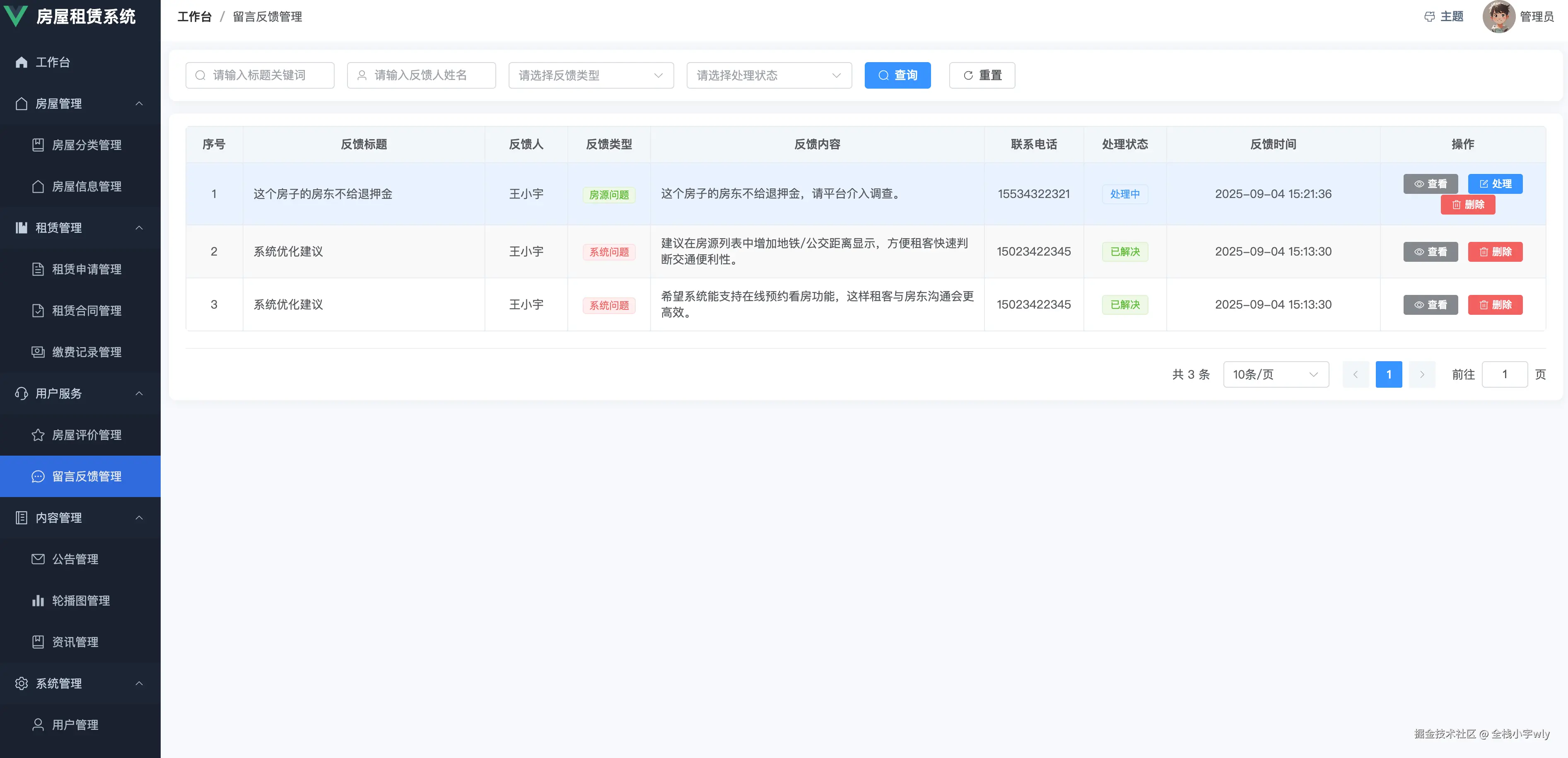Click the 工作台 home icon in sidebar
Viewport: 1568px width, 758px height.
21,62
